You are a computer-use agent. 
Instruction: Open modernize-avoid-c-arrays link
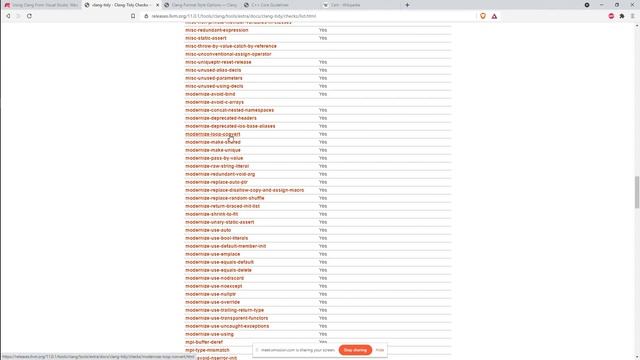tap(214, 102)
